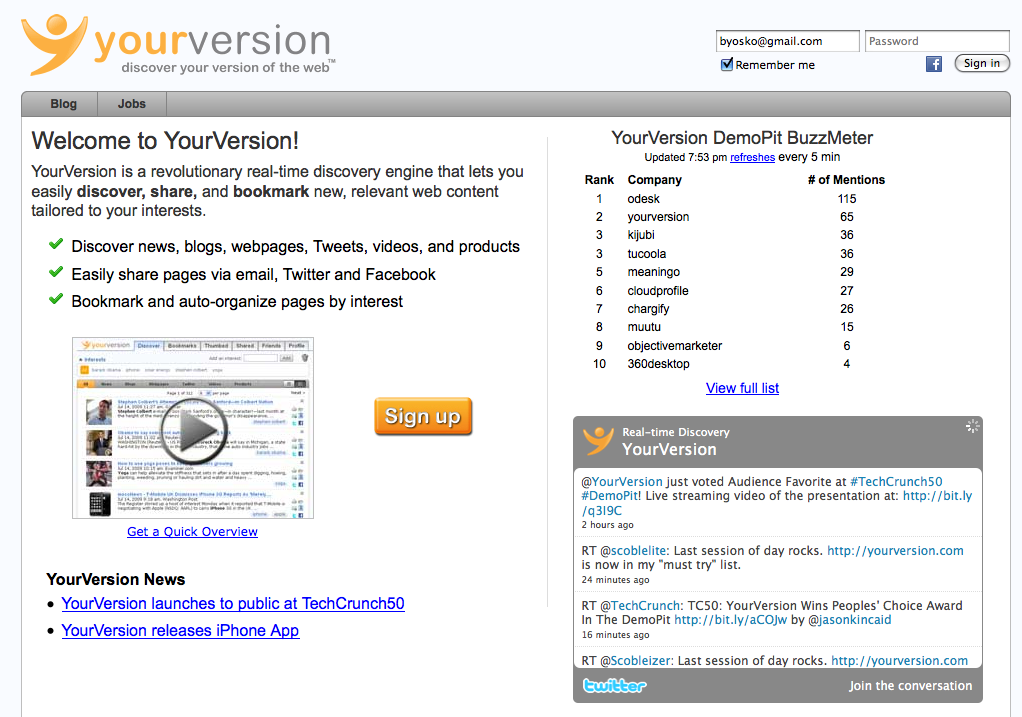Click the odesk company row

[x=734, y=199]
